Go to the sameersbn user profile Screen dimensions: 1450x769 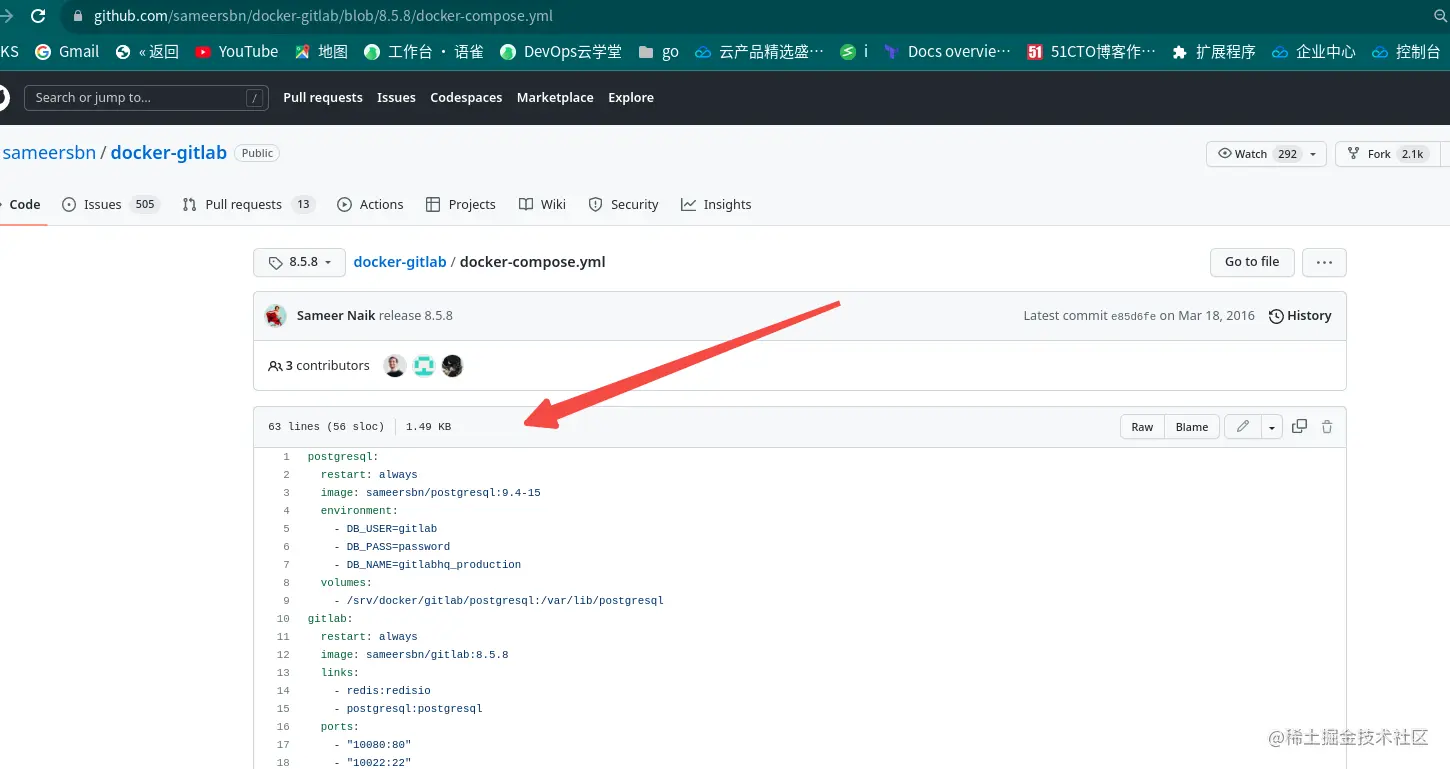tap(49, 153)
